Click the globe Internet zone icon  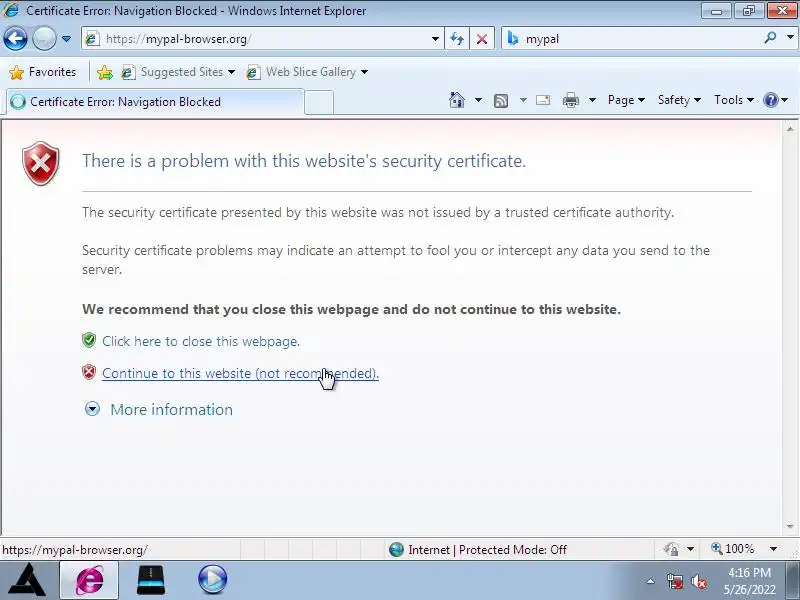[396, 549]
